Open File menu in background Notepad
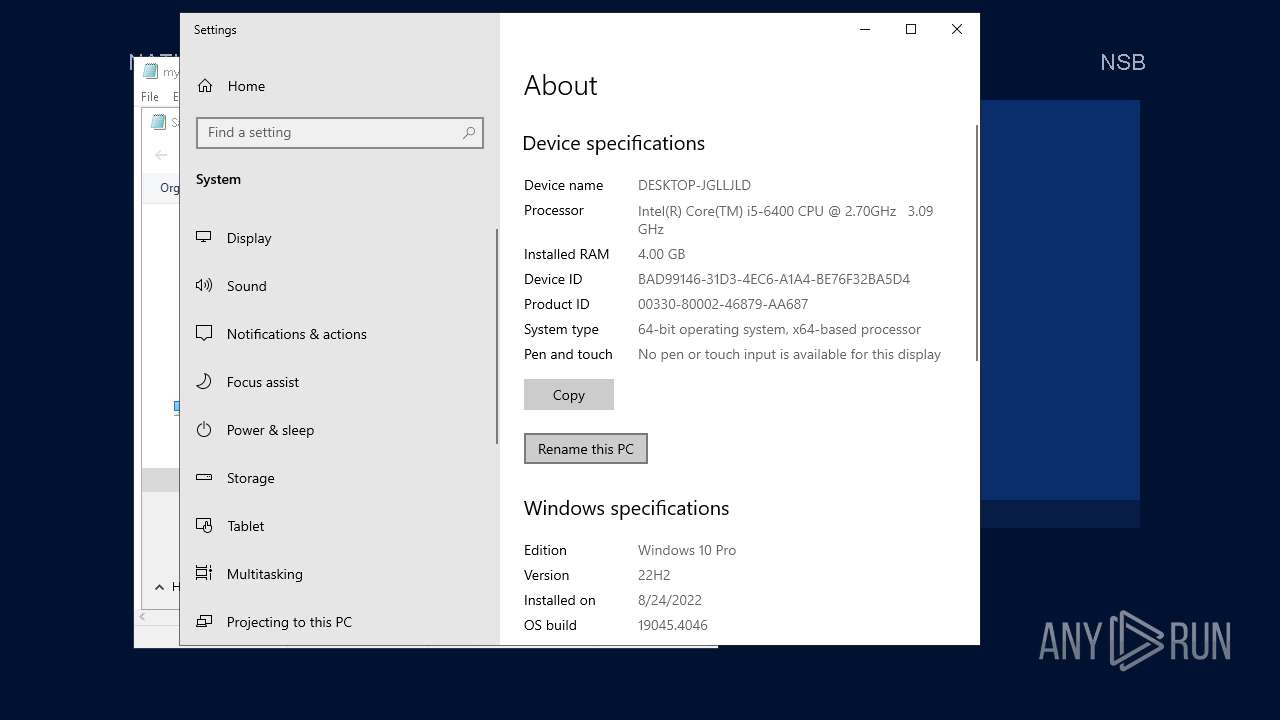1280x720 pixels. (150, 97)
